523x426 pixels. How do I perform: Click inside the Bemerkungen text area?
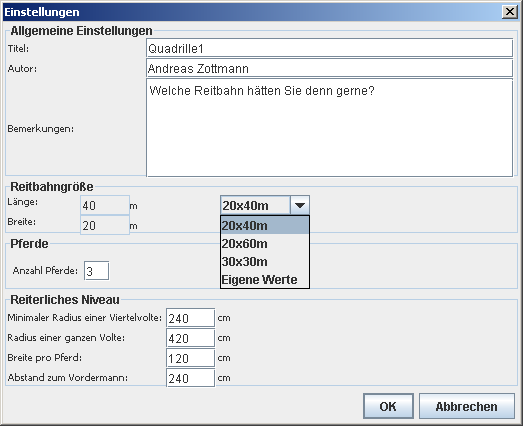click(330, 128)
